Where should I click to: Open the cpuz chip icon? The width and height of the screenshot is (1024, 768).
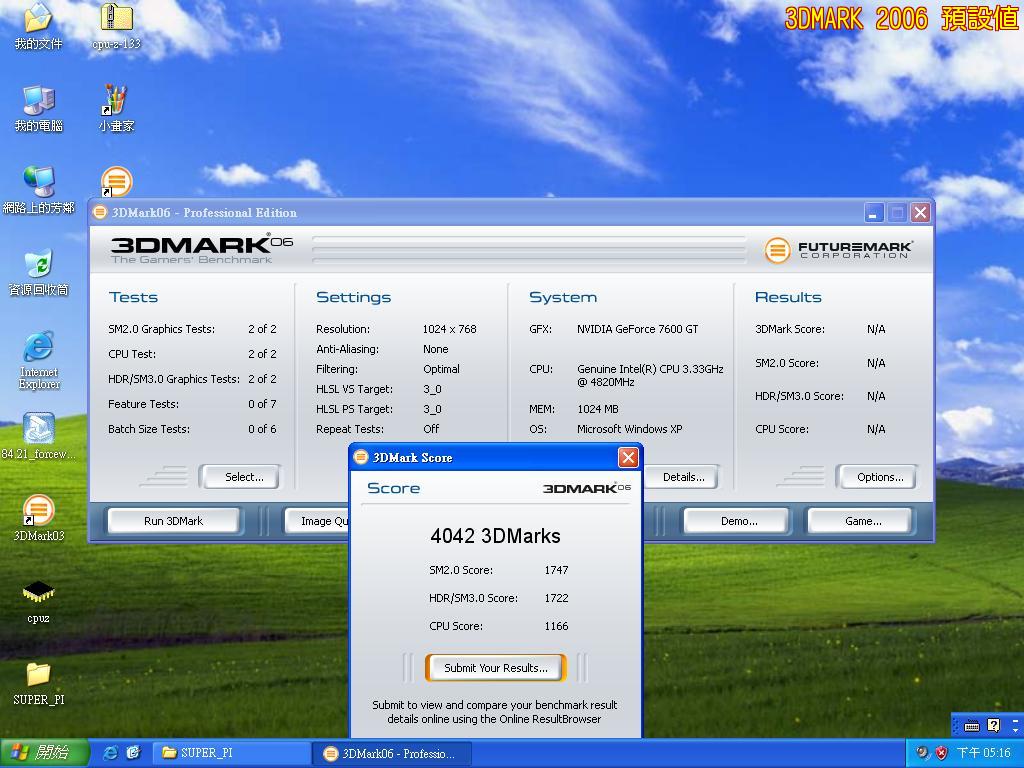pos(38,601)
